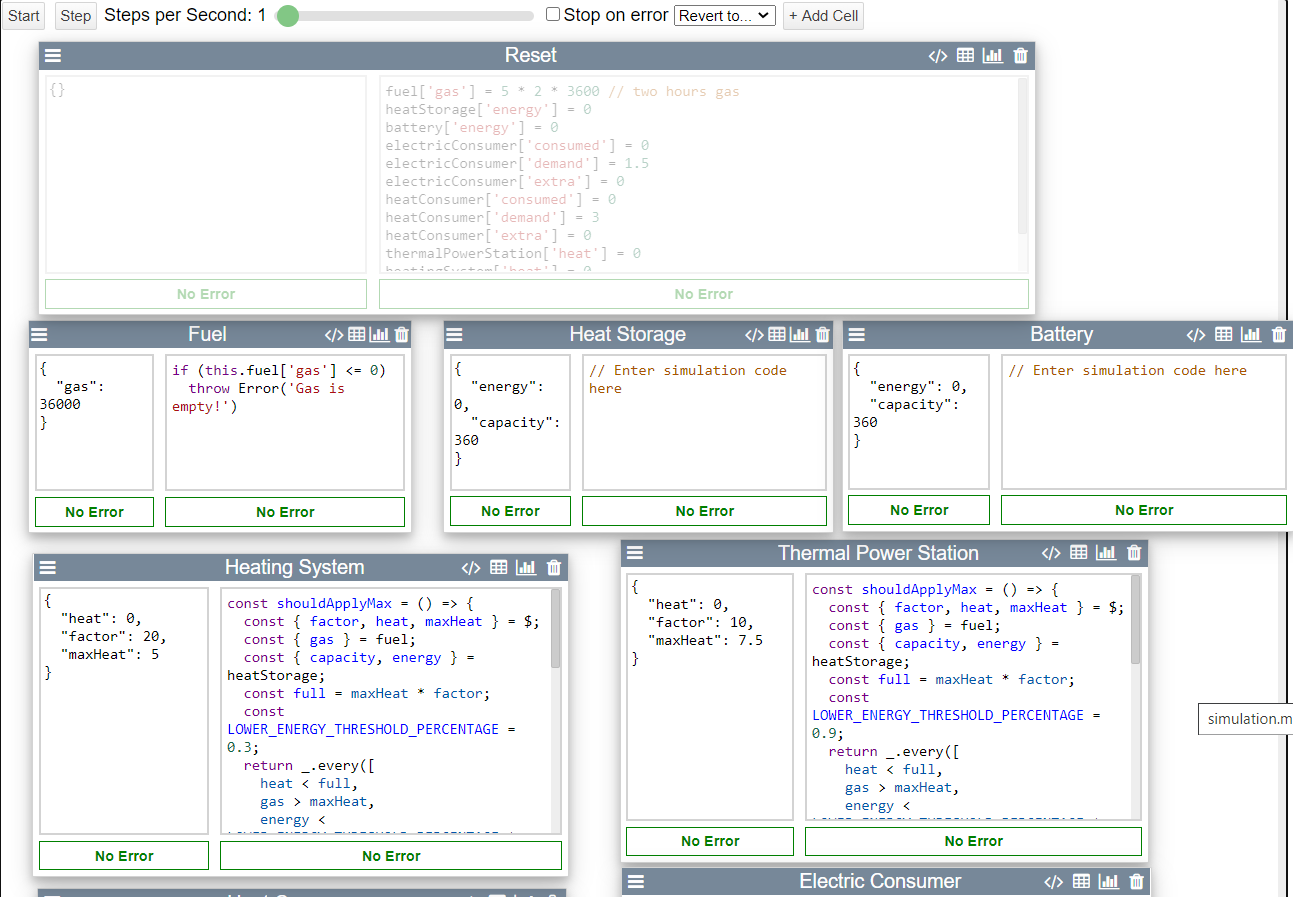Click the code icon in Reset cell

[937, 56]
